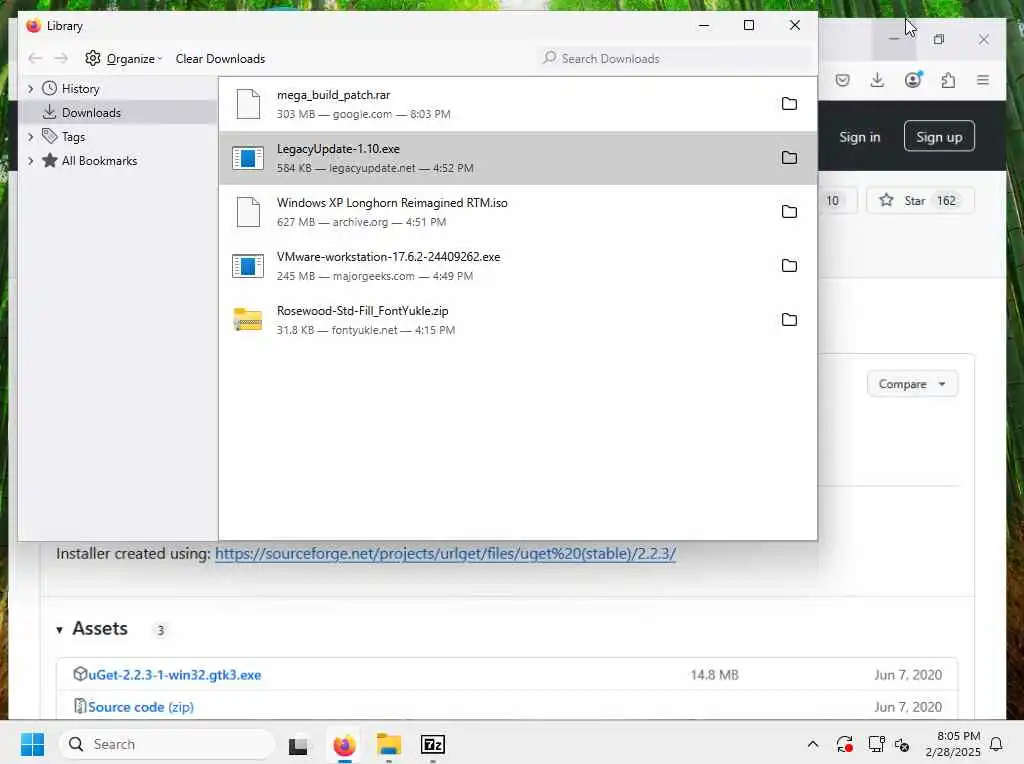This screenshot has width=1024, height=764.
Task: Open the Firefox hamburger application menu
Action: pos(983,80)
